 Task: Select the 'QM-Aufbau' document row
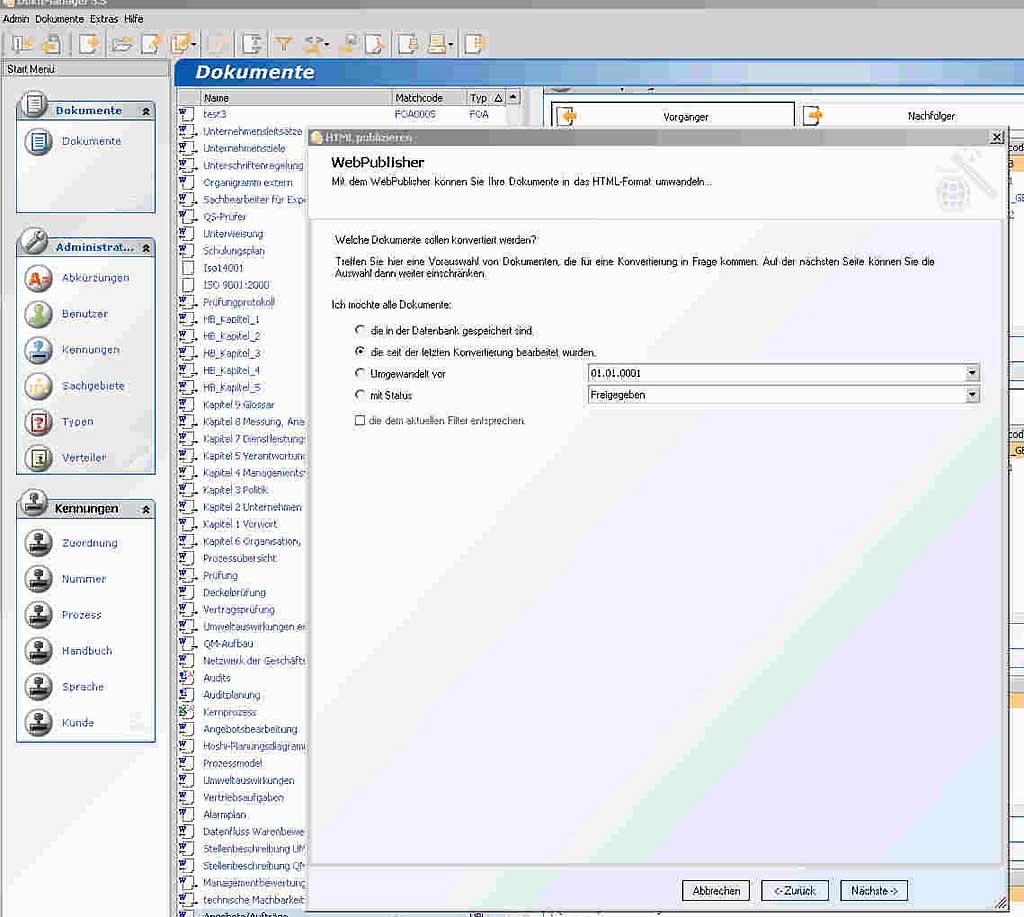[228, 643]
